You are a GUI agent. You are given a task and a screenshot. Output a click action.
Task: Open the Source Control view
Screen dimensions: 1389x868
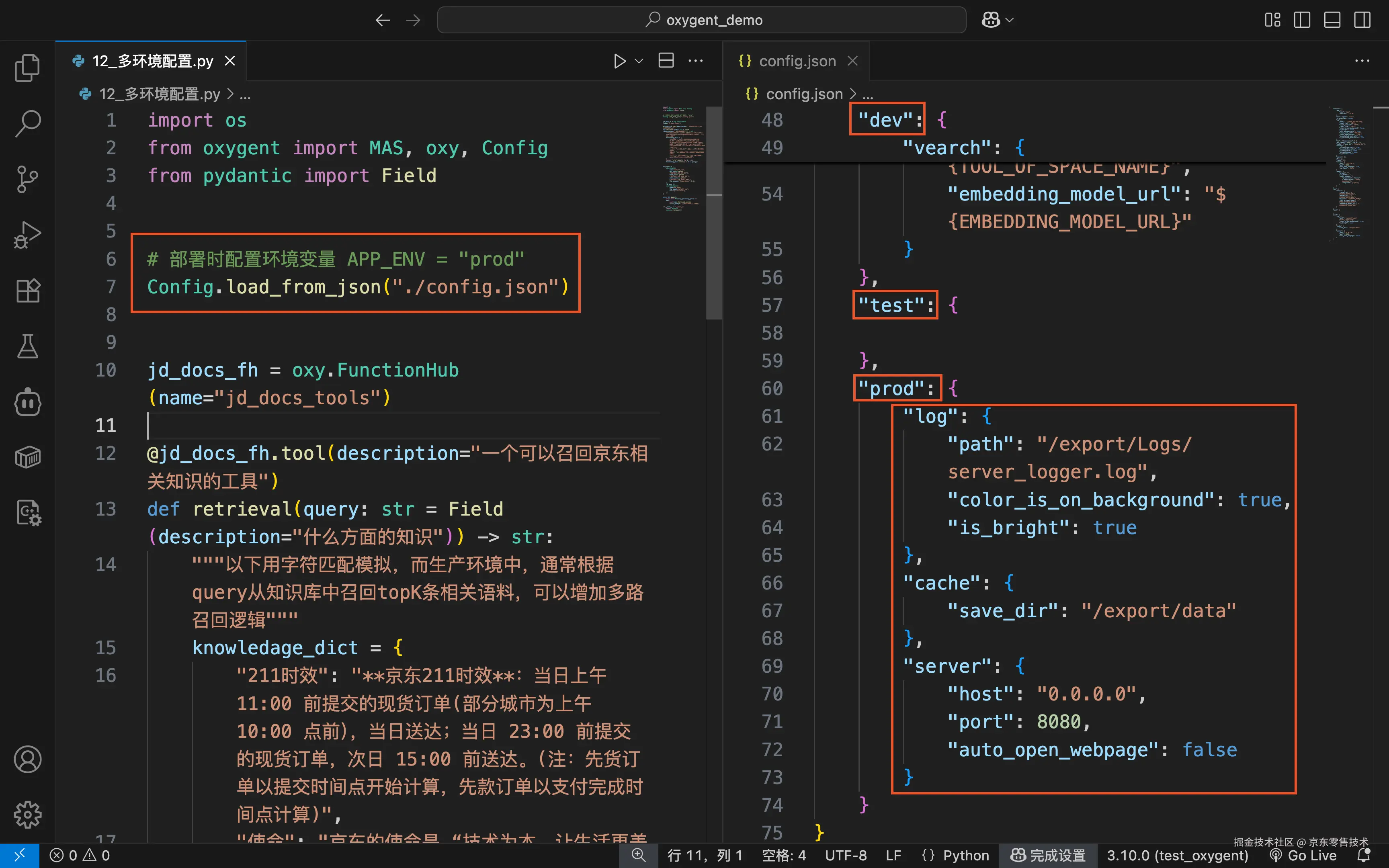click(x=27, y=179)
